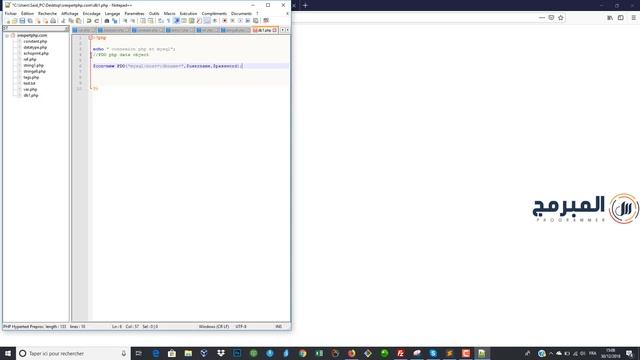
Task: Click the Undo toolbar icon
Action: (x=89, y=20)
